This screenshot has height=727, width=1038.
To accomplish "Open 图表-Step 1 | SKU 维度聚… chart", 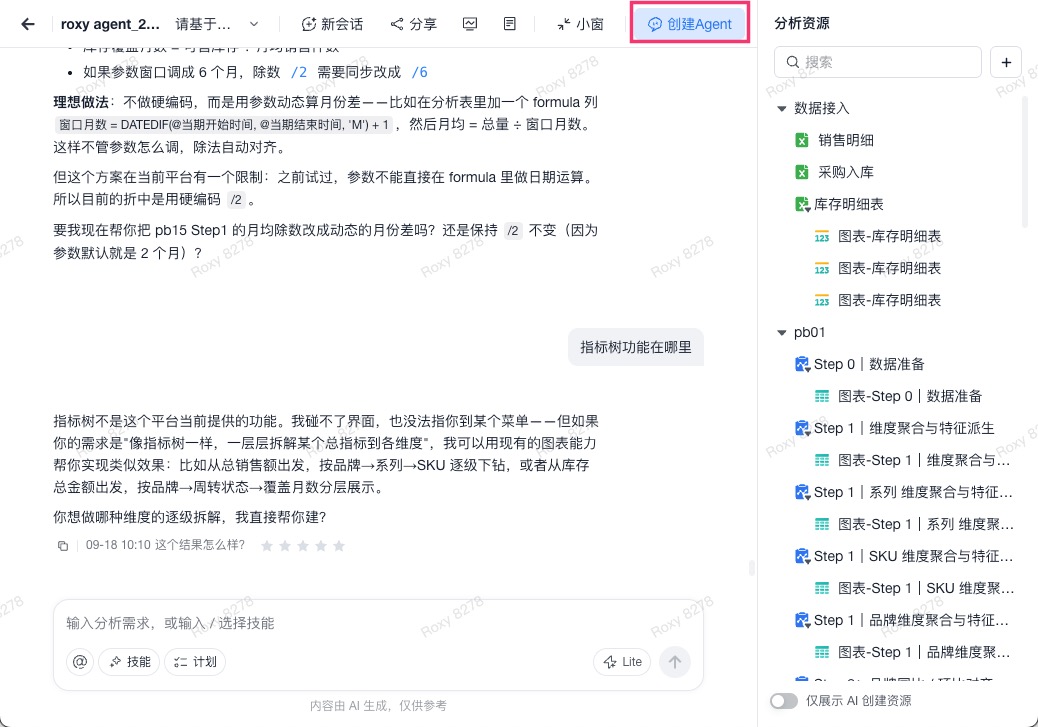I will [x=914, y=588].
